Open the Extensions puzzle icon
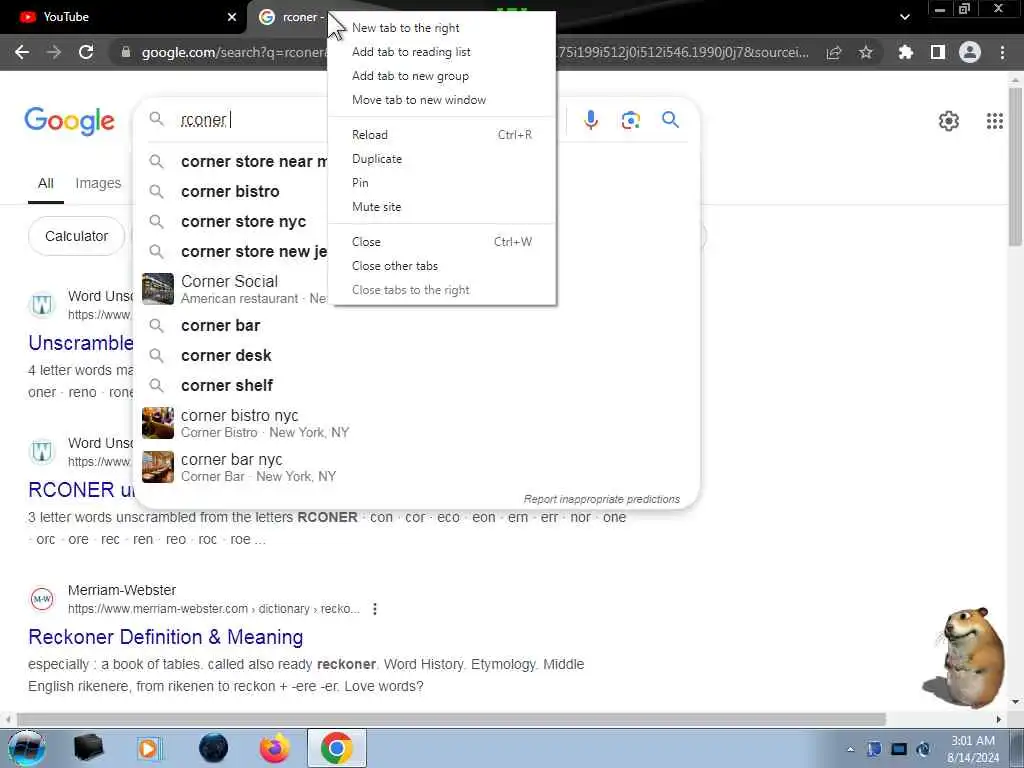The width and height of the screenshot is (1024, 768). coord(906,52)
